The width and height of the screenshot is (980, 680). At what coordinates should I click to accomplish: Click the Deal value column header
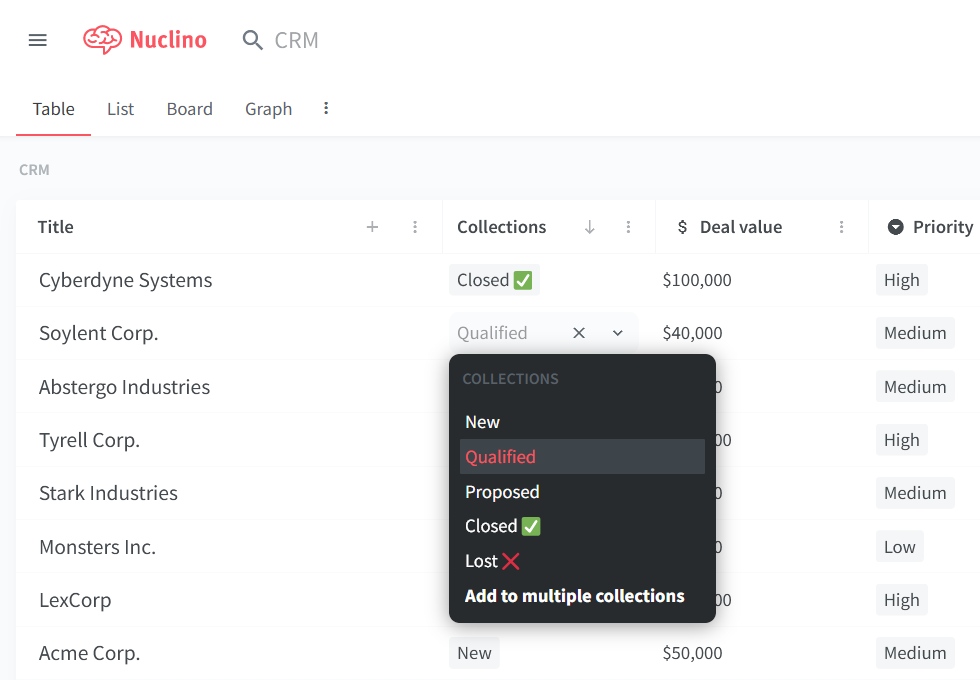click(741, 227)
